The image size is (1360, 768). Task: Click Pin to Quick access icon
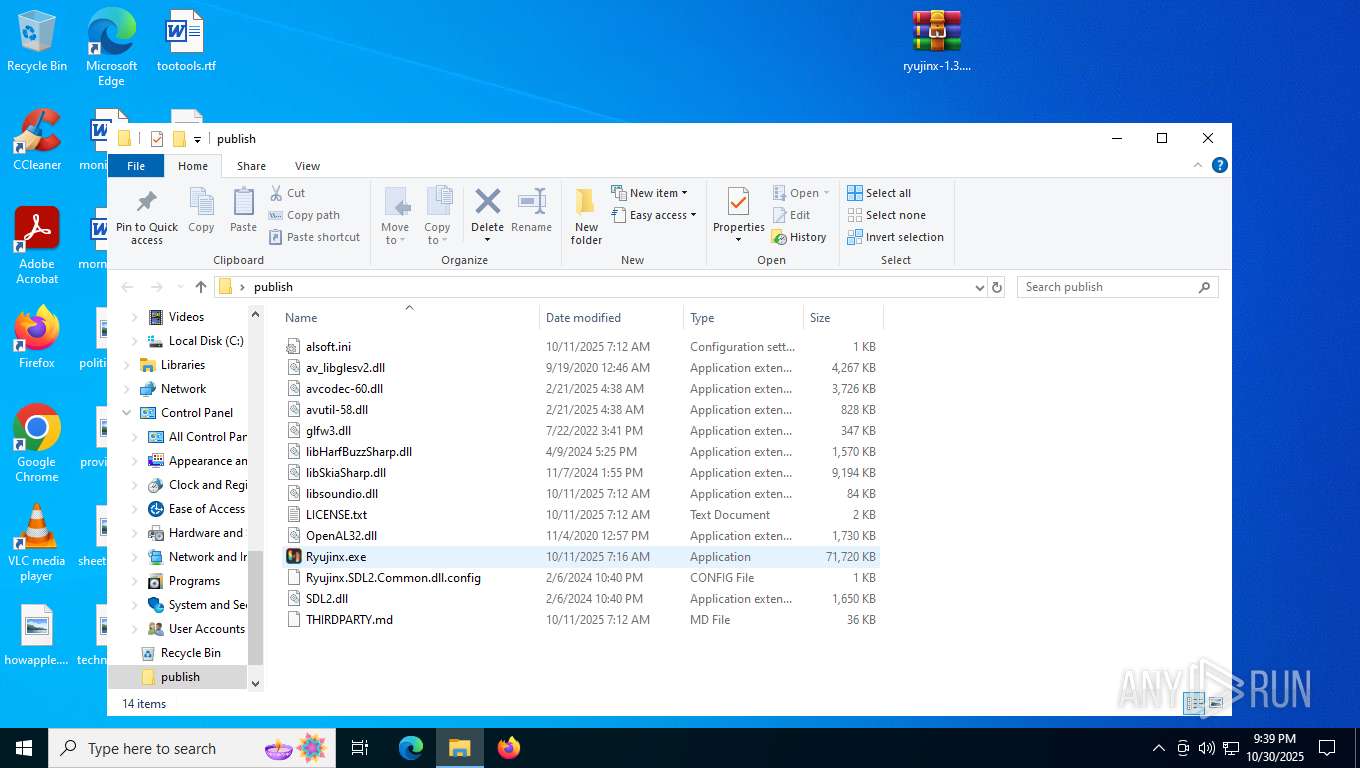coord(147,202)
